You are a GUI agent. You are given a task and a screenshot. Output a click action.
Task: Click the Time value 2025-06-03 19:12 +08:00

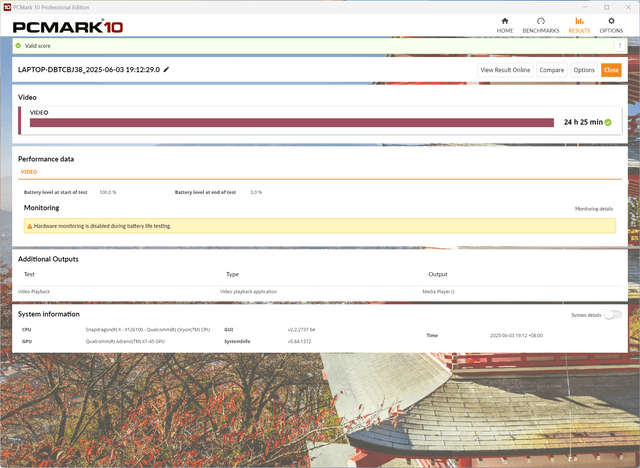[516, 335]
